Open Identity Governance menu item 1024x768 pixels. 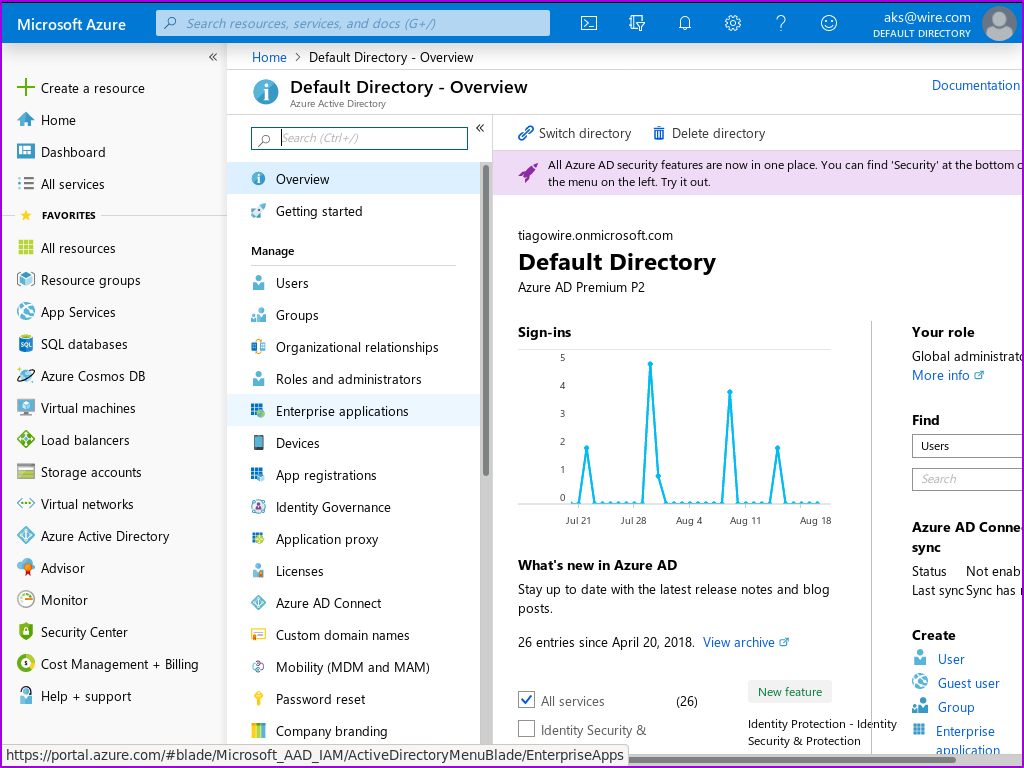(x=353, y=507)
